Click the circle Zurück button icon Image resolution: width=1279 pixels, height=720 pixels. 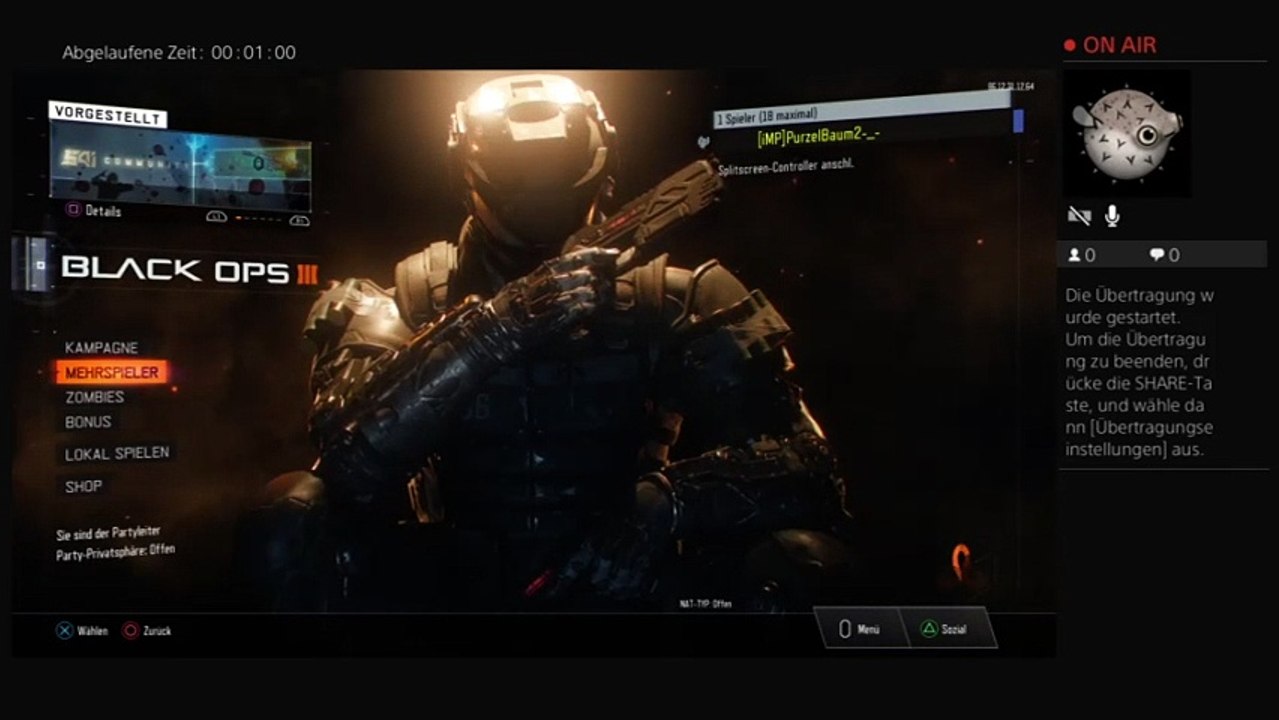pyautogui.click(x=130, y=631)
